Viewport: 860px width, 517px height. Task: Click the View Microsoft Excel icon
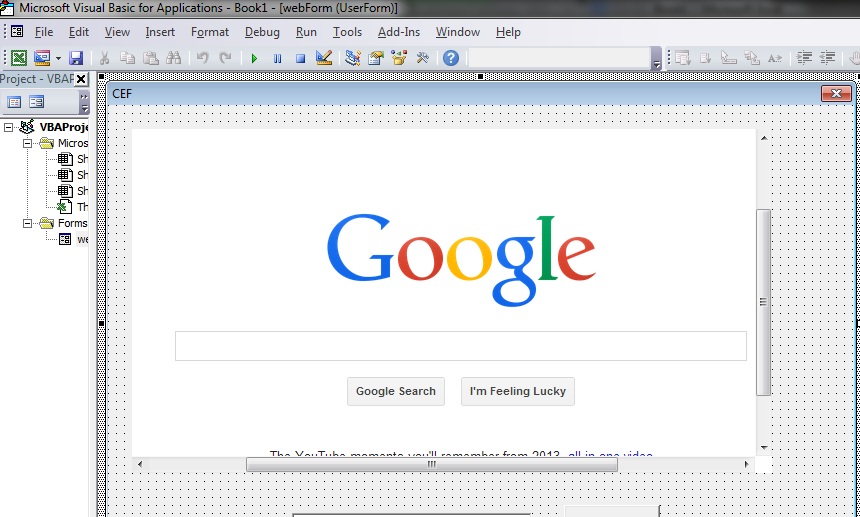tap(19, 58)
